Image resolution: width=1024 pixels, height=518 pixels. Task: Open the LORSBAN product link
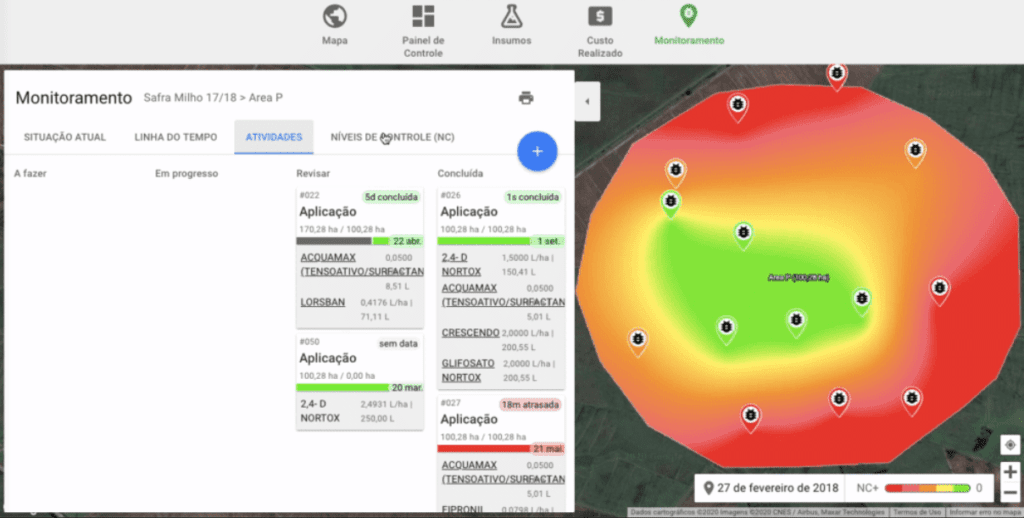322,302
